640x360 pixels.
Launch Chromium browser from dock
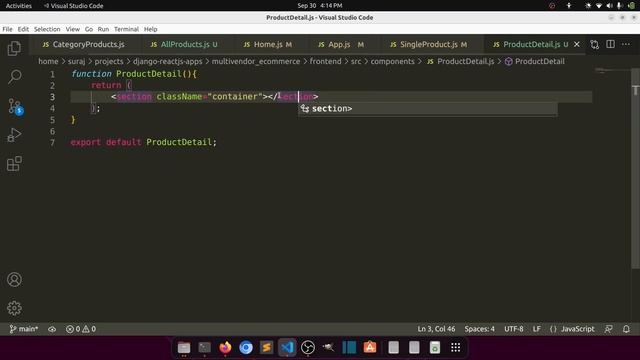246,347
